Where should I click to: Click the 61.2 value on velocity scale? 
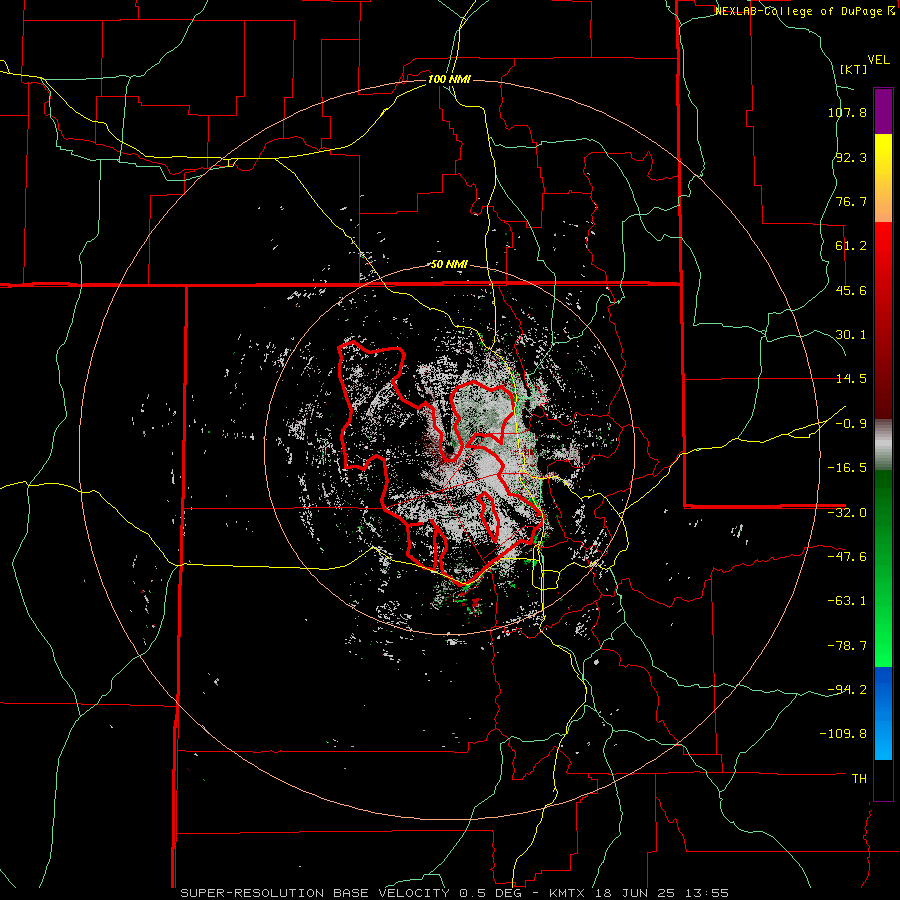point(851,246)
